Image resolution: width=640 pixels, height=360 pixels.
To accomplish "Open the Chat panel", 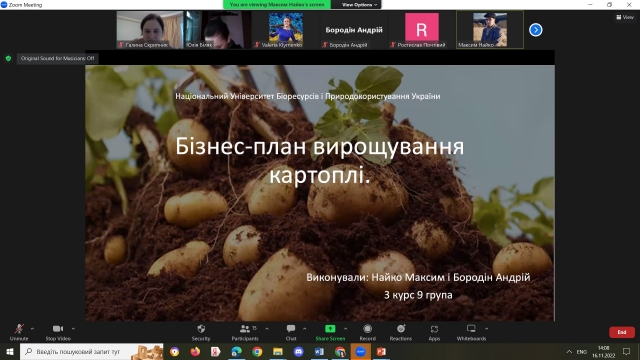I will point(291,332).
